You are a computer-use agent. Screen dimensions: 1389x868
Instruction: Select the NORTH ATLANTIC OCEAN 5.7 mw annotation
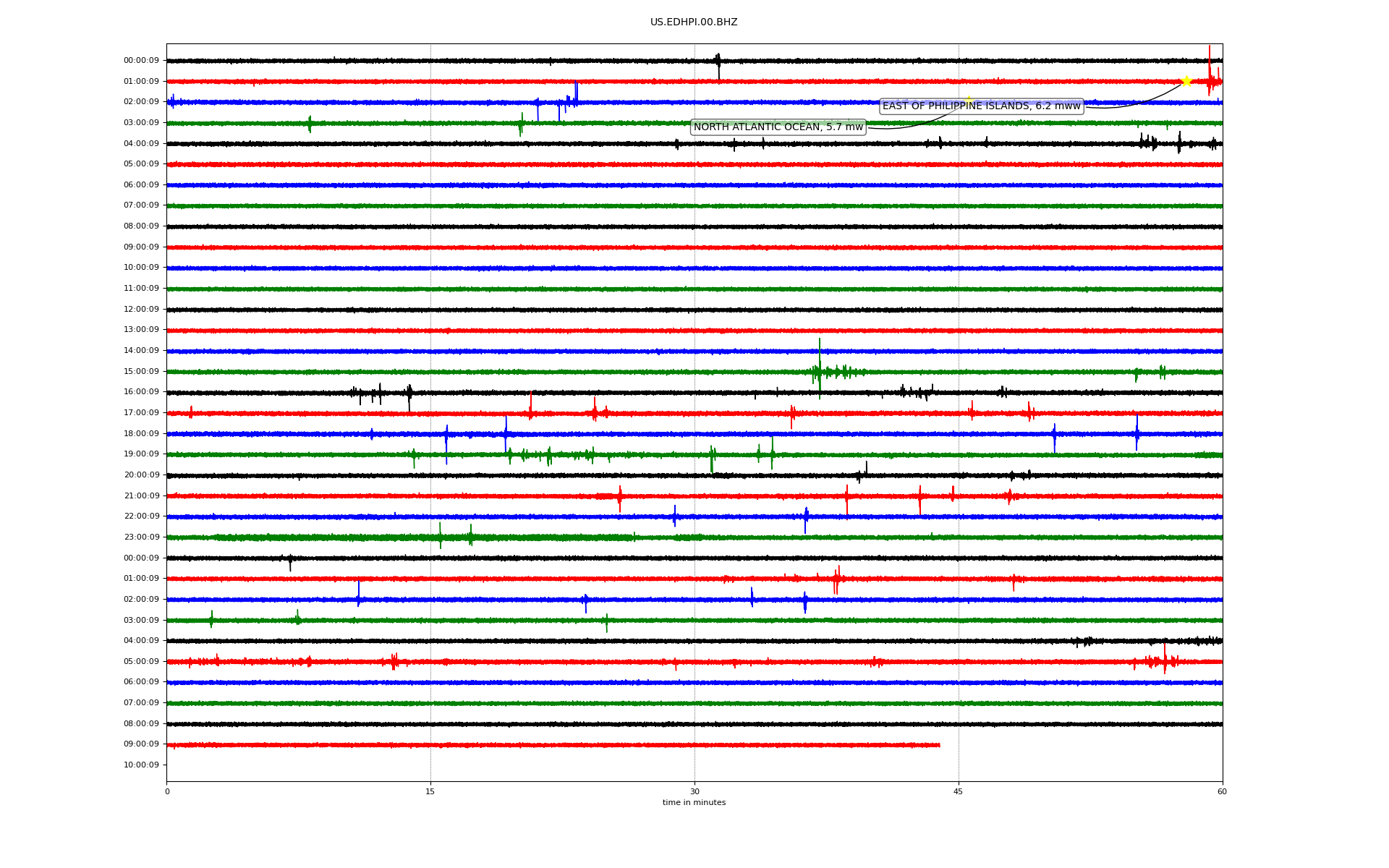(x=778, y=127)
